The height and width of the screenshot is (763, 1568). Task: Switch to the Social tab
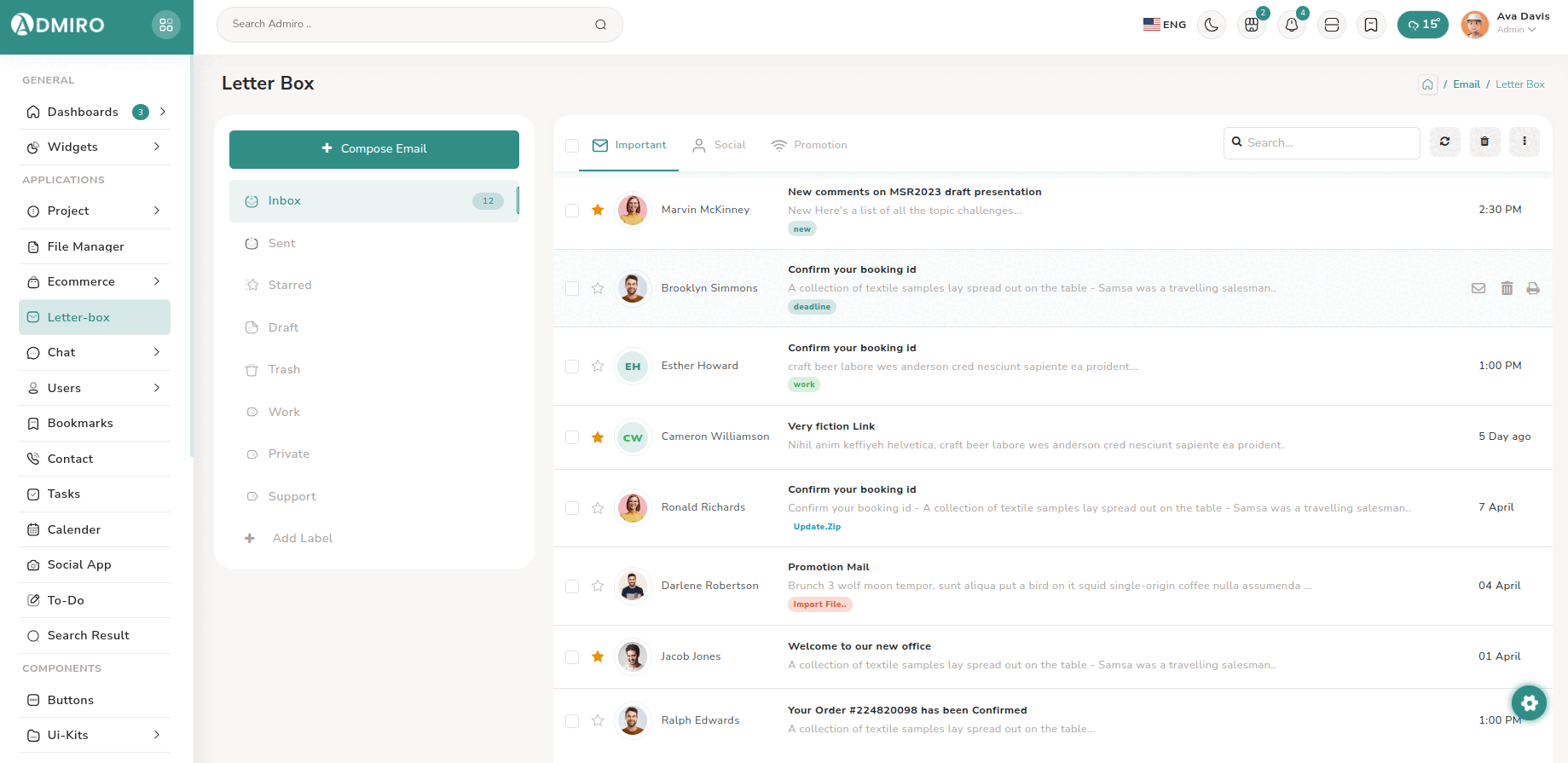coord(720,145)
